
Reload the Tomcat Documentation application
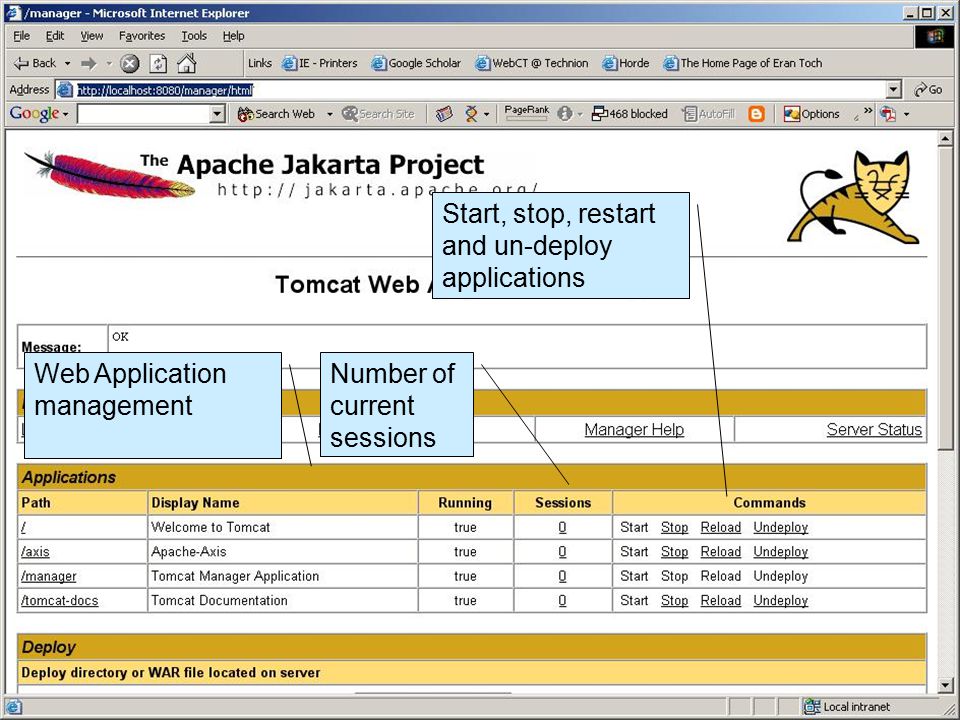pyautogui.click(x=721, y=601)
